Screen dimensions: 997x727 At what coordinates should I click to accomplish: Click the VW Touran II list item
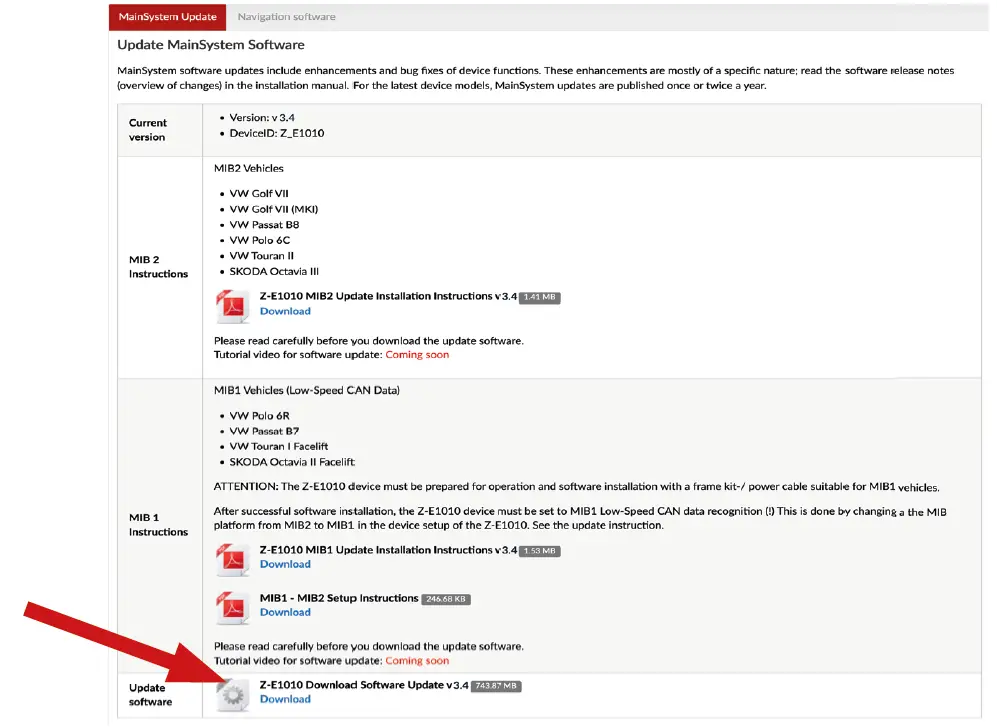(261, 256)
